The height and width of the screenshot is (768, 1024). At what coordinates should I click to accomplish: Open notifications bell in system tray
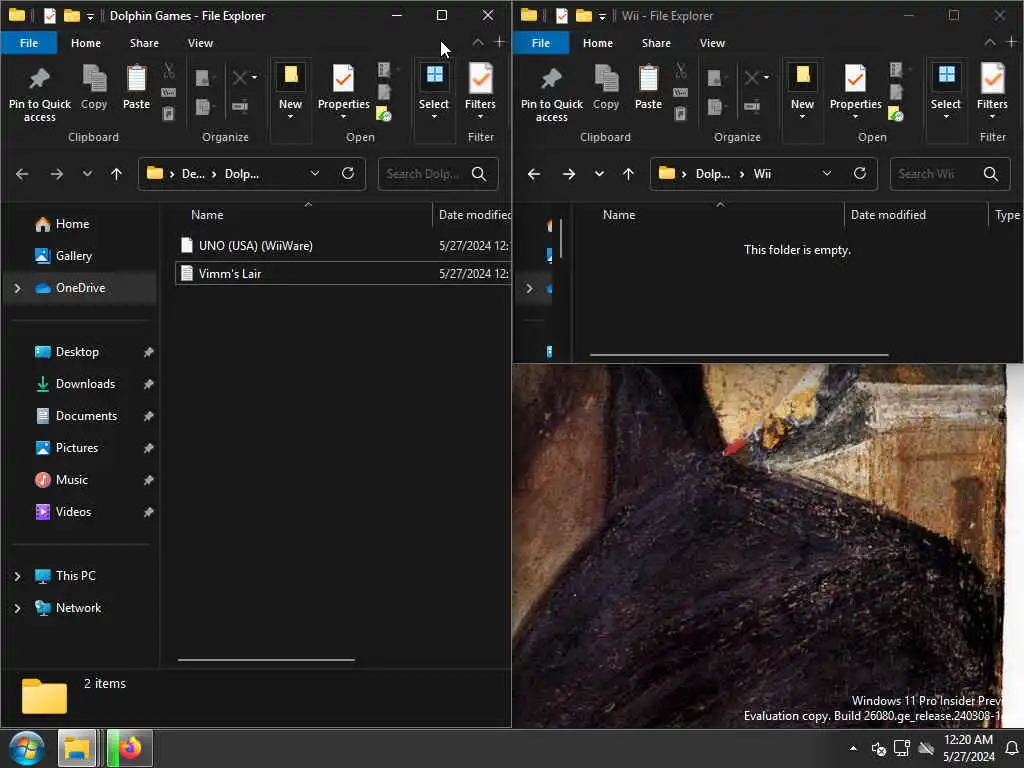pyautogui.click(x=1012, y=748)
